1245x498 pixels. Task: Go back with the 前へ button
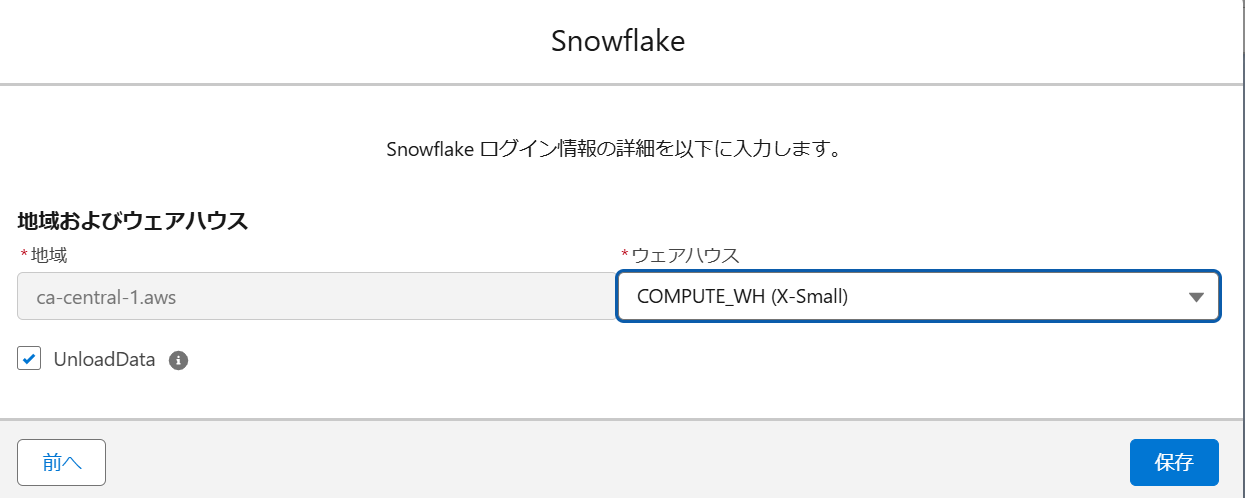coord(61,462)
